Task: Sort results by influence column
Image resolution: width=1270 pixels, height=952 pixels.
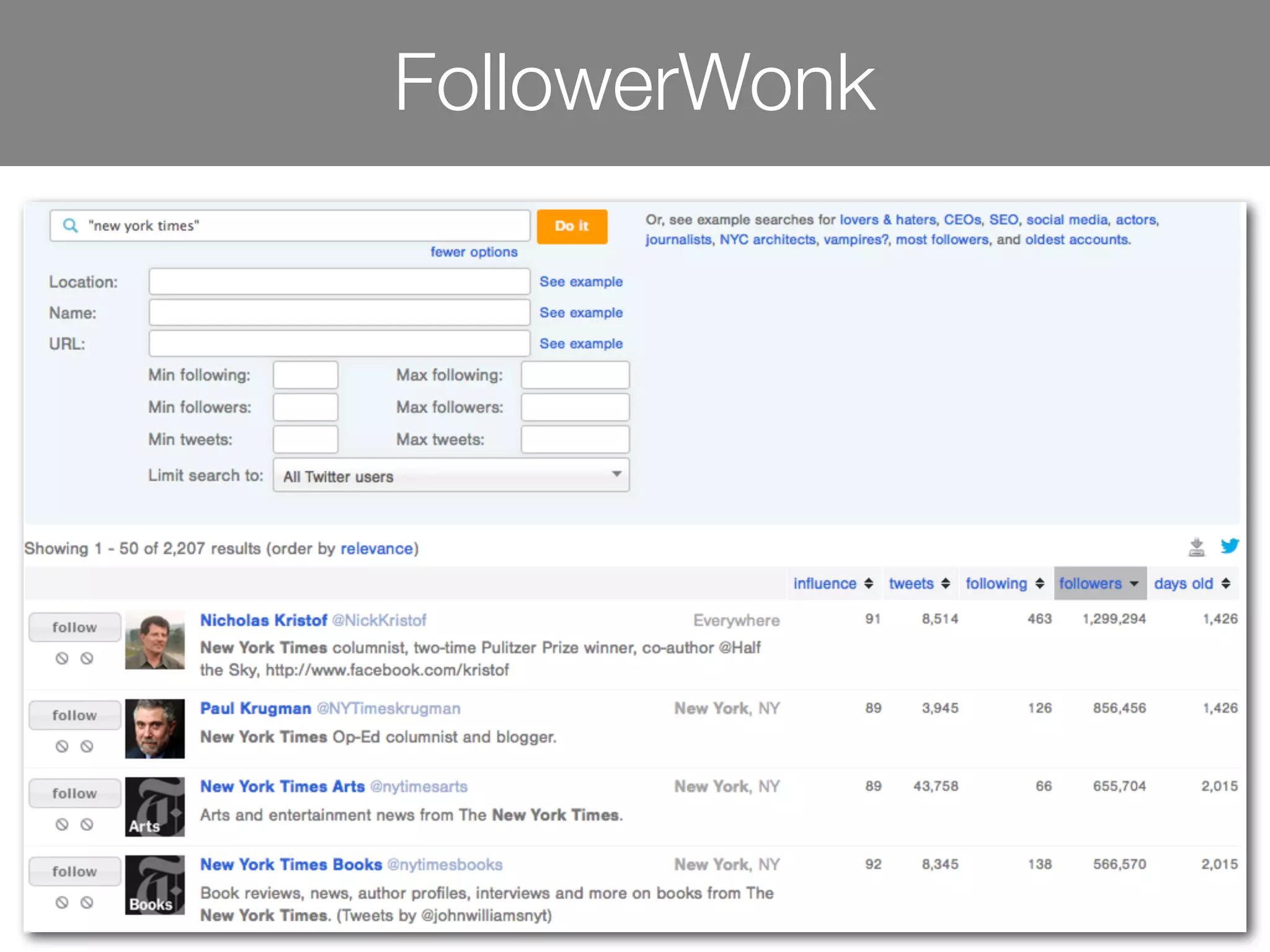Action: [x=833, y=583]
